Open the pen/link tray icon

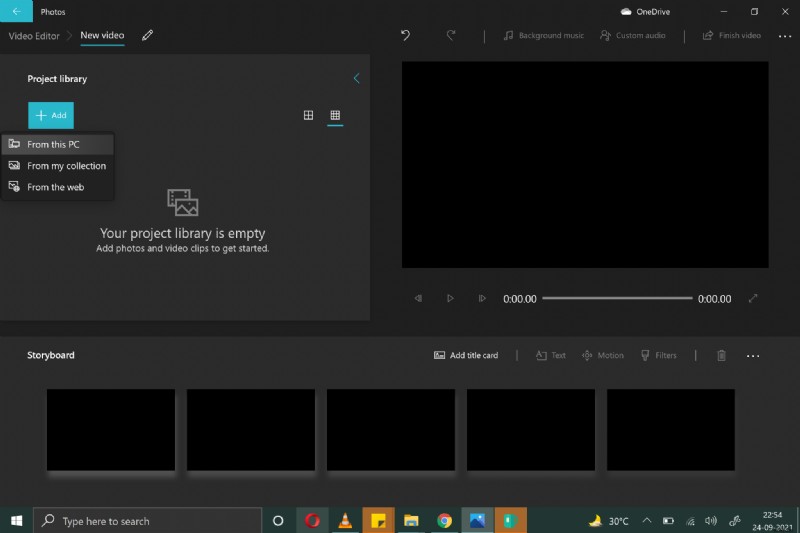735,521
